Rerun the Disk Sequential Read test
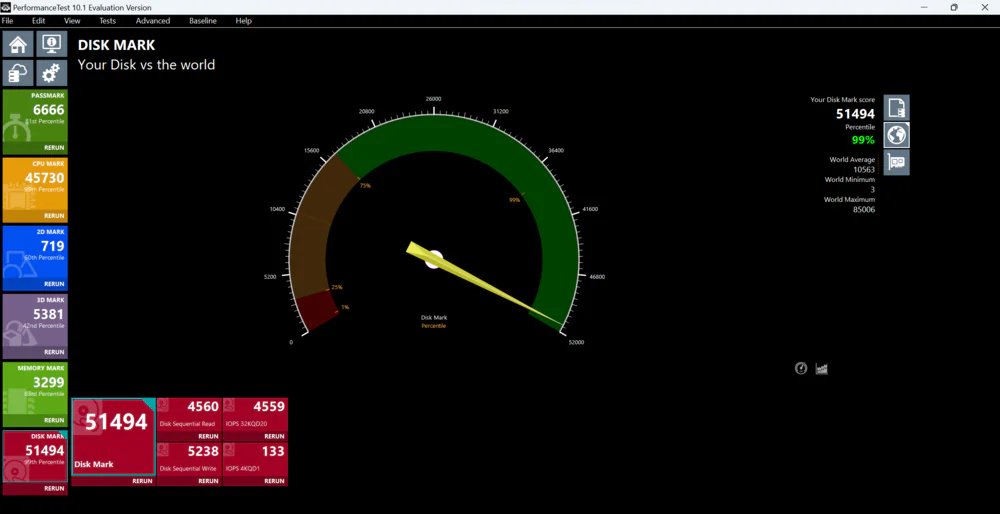 click(208, 437)
